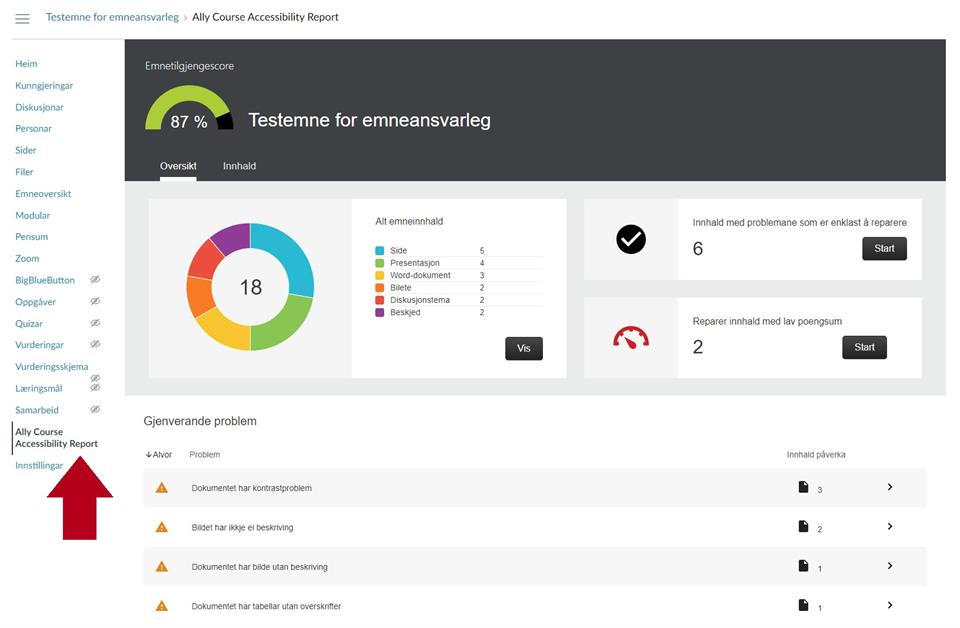
Task: Click the 87 % score gauge
Action: (189, 112)
